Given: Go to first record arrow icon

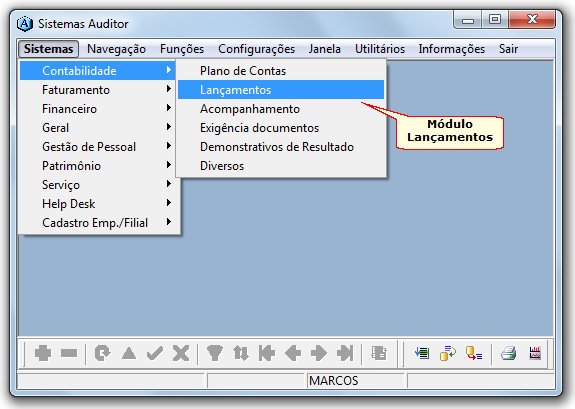Looking at the screenshot, I should 267,354.
